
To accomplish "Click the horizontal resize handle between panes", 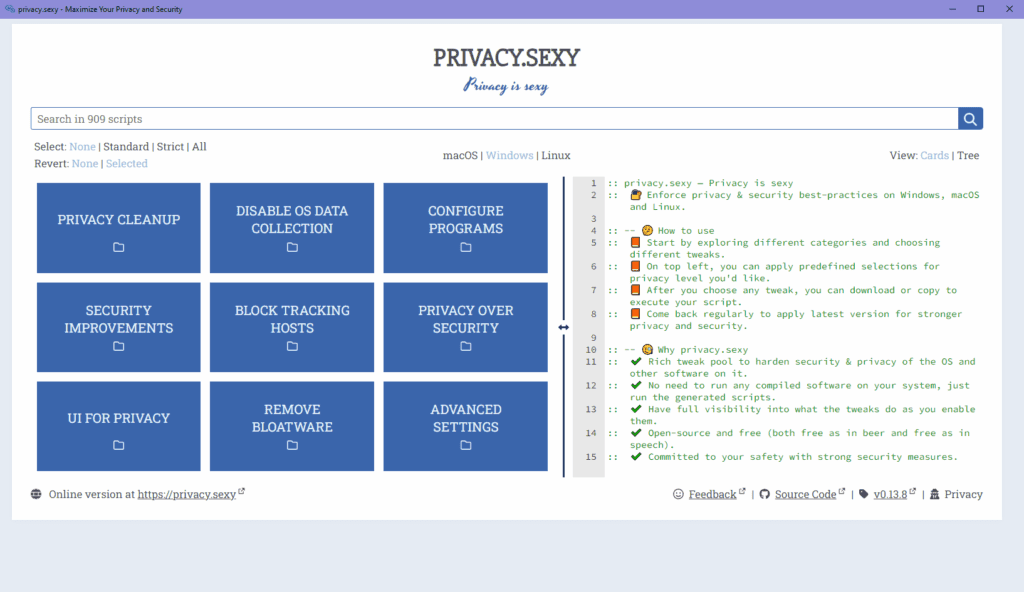I will pyautogui.click(x=564, y=327).
